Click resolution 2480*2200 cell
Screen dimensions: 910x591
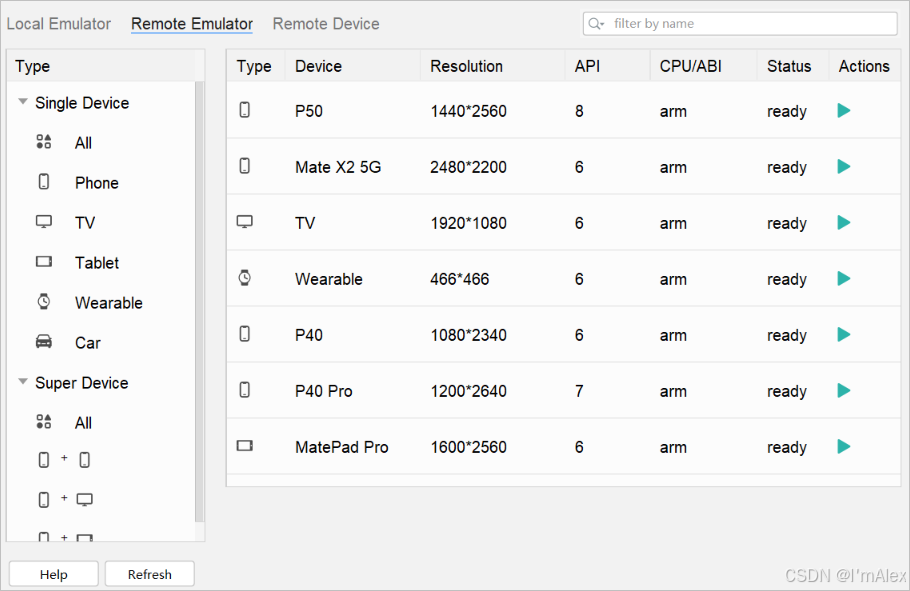(468, 167)
